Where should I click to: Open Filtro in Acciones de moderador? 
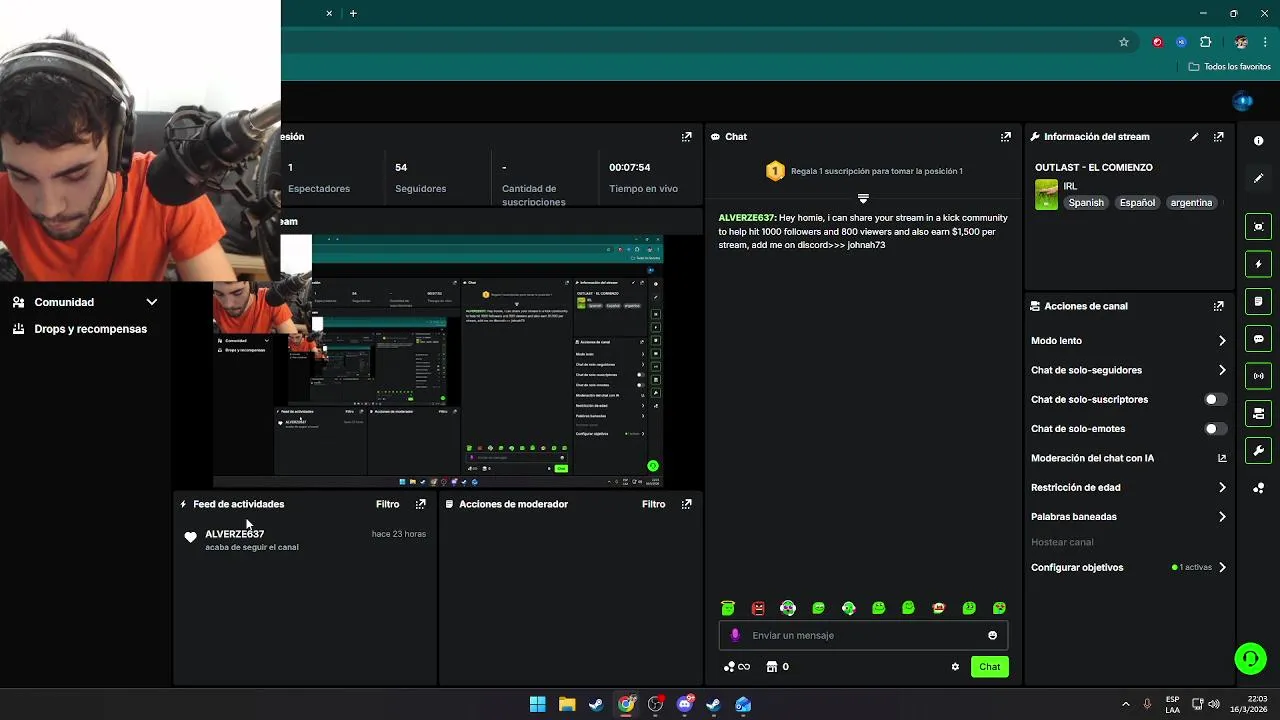[653, 504]
